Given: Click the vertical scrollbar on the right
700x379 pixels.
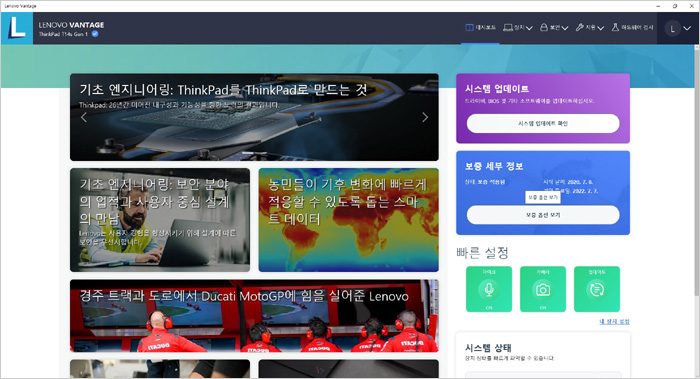Looking at the screenshot, I should [696, 170].
